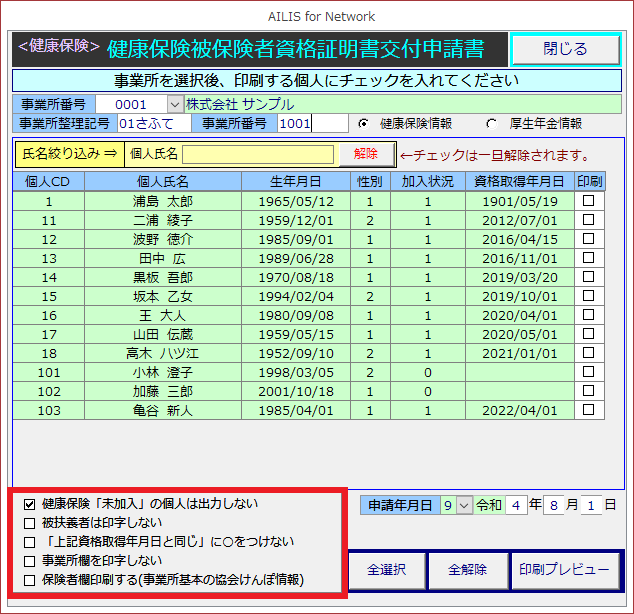Check the print box for 浦島 太郎
Viewport: 634px width, 614px height.
(589, 201)
